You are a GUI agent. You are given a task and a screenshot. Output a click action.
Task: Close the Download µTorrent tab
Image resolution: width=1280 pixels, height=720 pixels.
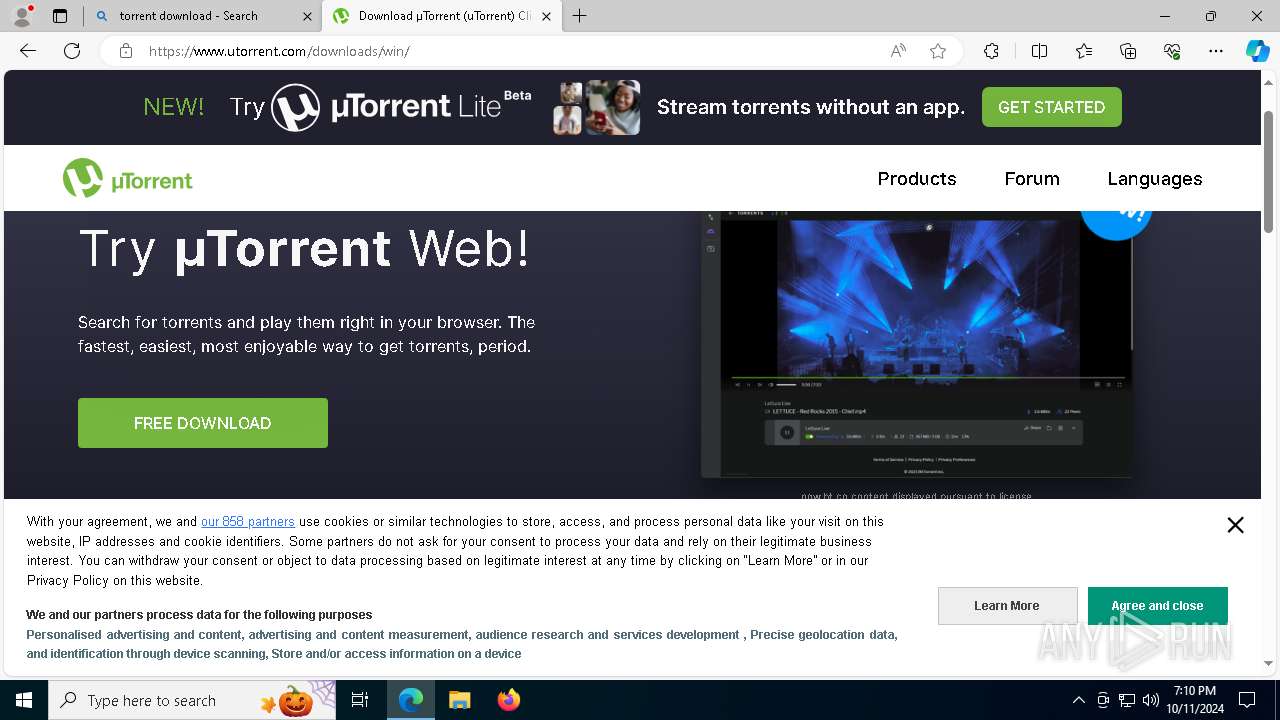[546, 16]
